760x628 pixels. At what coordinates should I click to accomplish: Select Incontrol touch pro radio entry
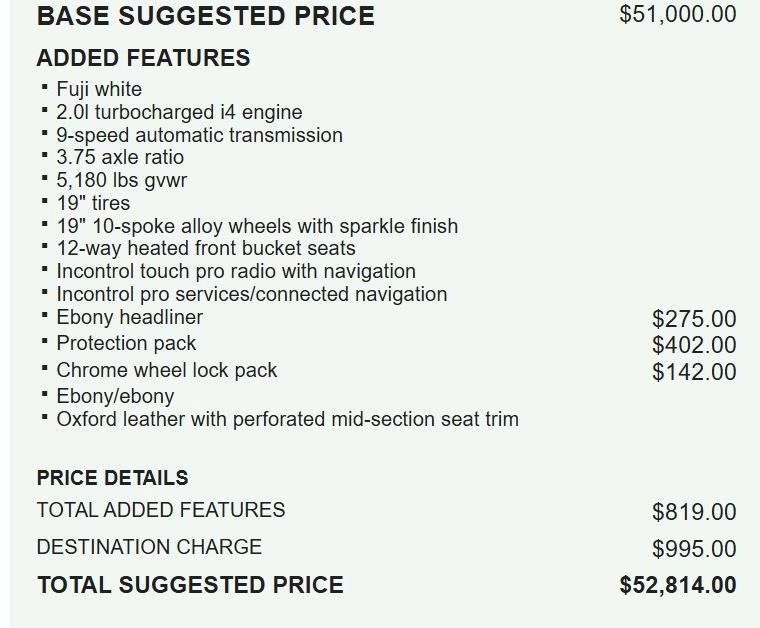click(236, 271)
